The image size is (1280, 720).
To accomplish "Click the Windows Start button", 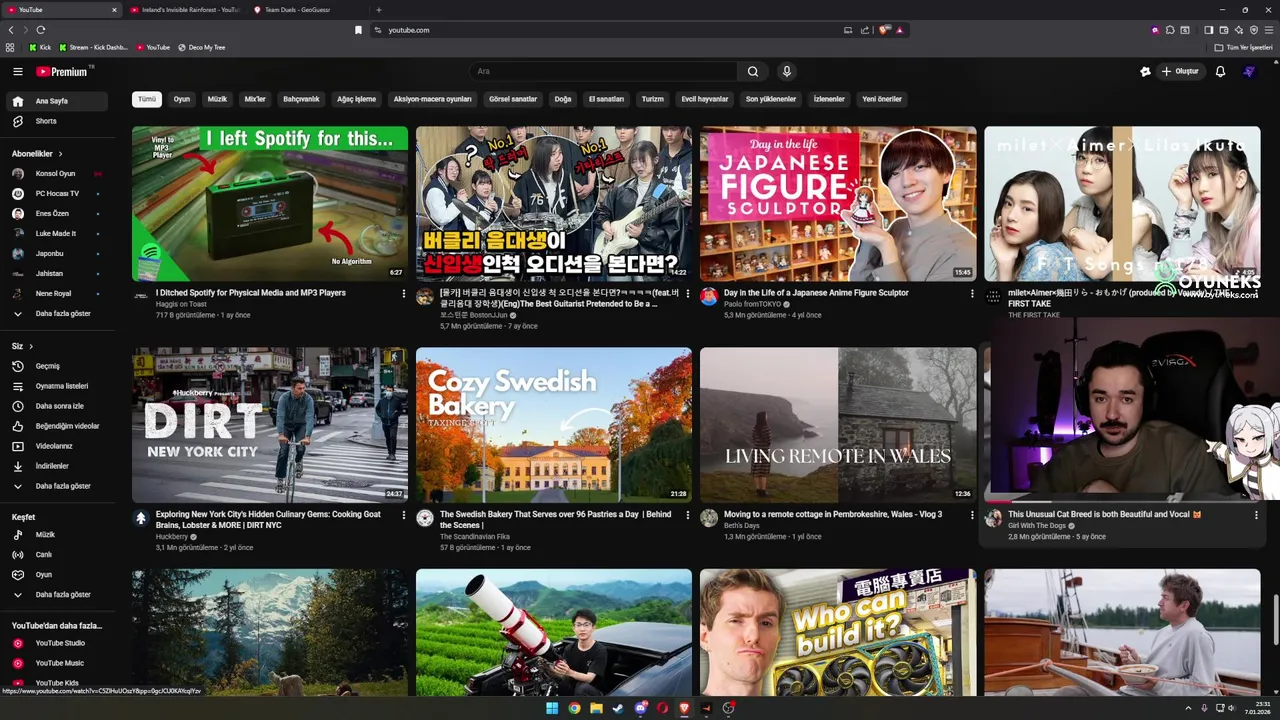I will (x=552, y=708).
